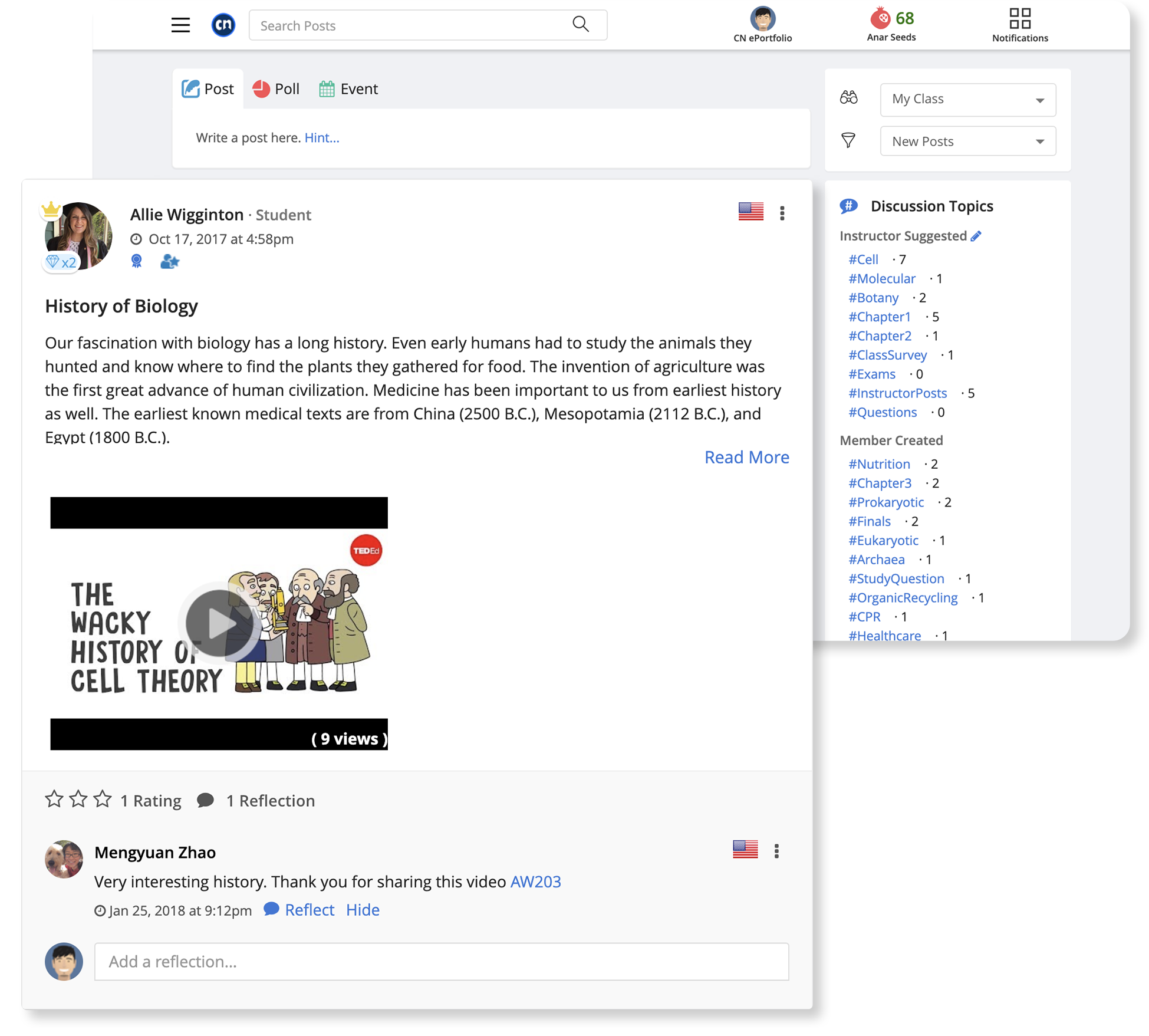Click the award ribbon badge icon
The image size is (1149, 1036).
(137, 261)
